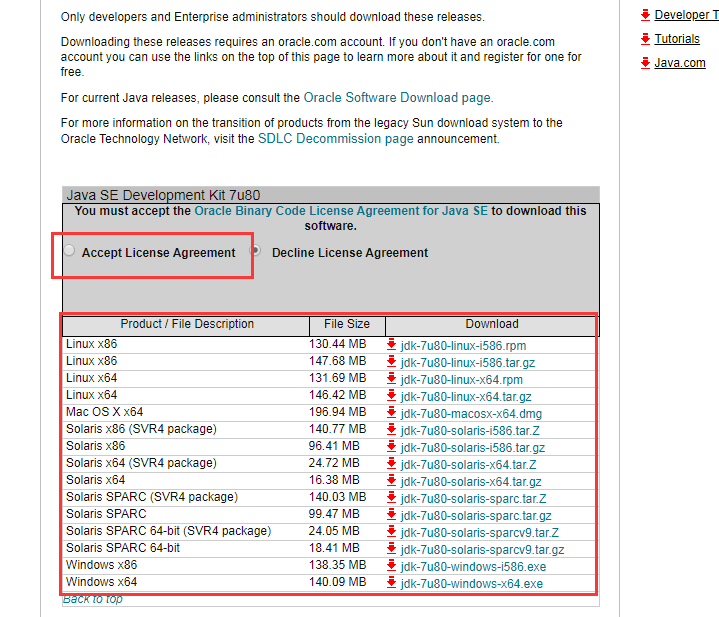
Task: Click download arrow icon for linux-i586.tar.gz
Action: pyautogui.click(x=391, y=361)
